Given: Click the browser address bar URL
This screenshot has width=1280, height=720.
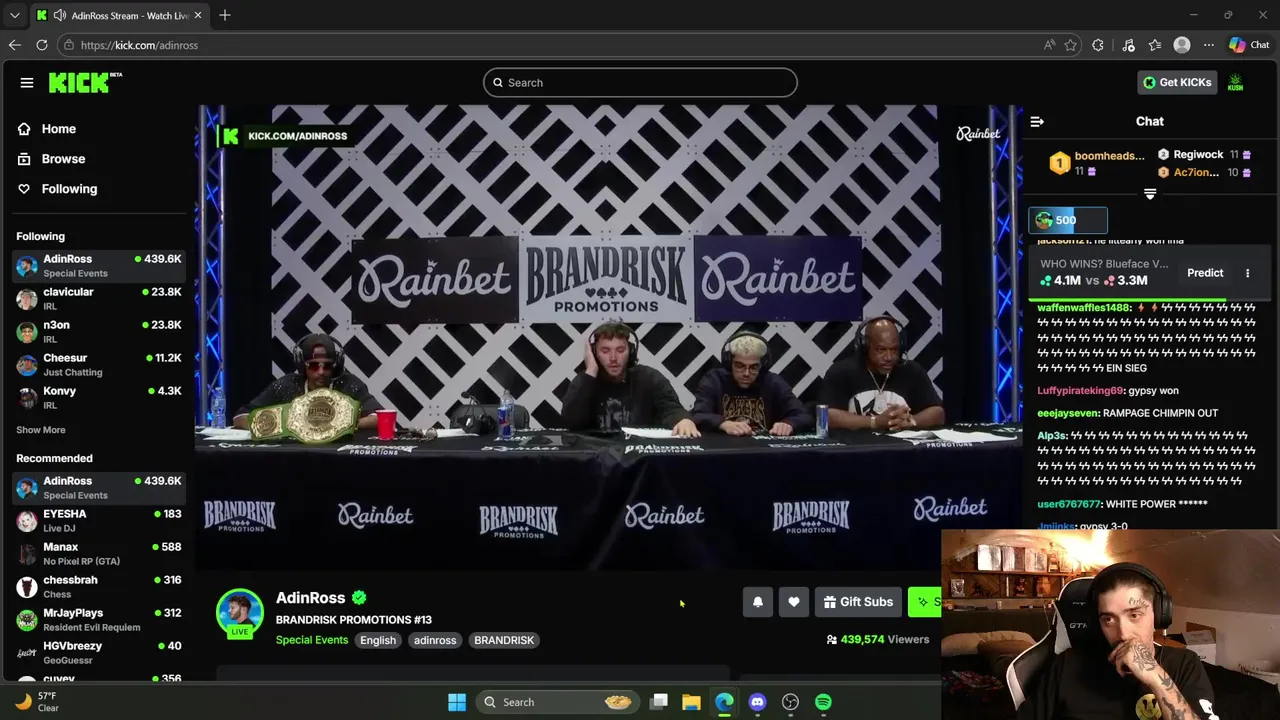Looking at the screenshot, I should pos(139,45).
